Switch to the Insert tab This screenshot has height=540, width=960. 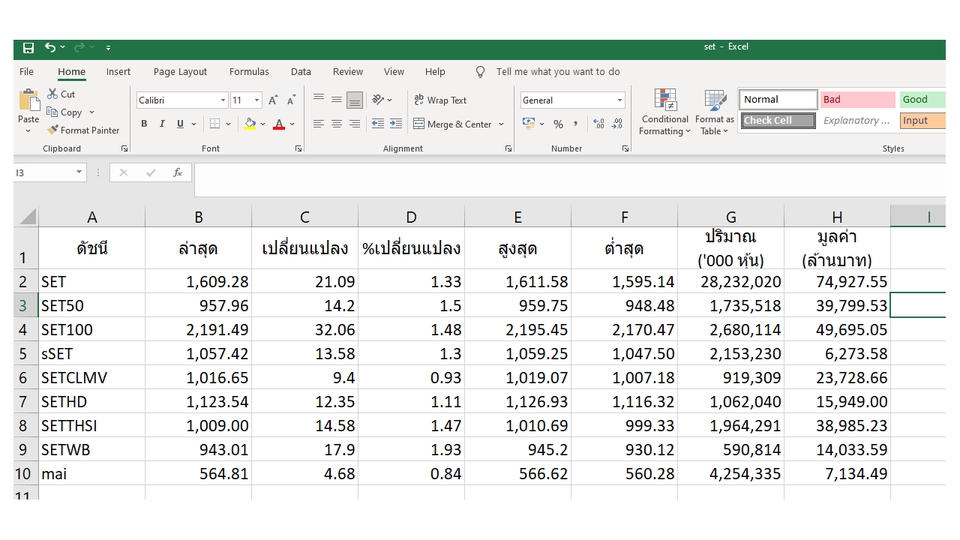point(118,72)
